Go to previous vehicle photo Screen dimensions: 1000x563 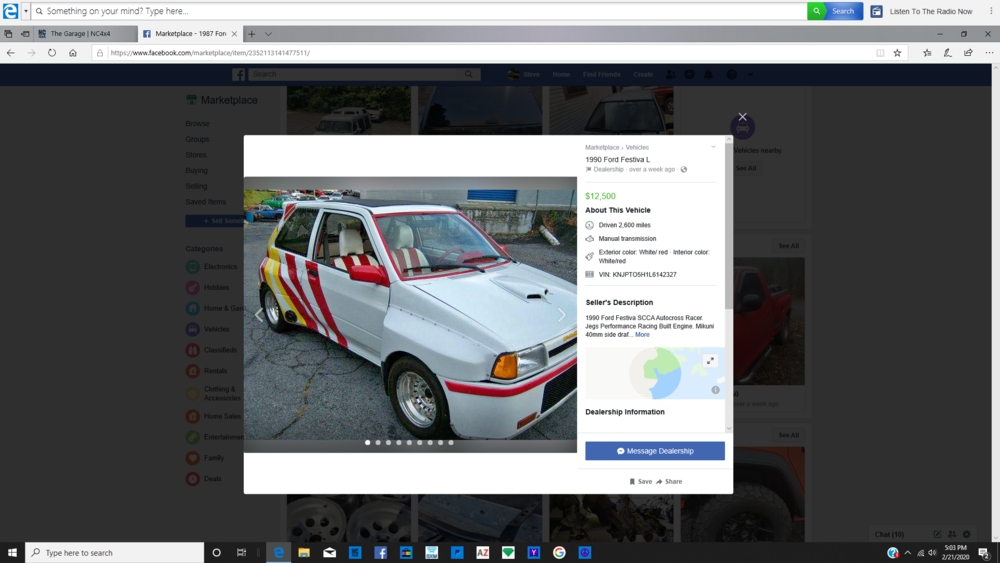coord(259,315)
